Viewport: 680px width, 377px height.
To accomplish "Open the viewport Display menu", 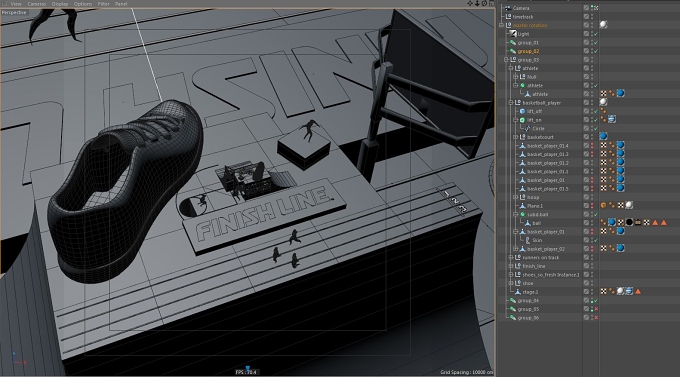I will click(x=60, y=4).
